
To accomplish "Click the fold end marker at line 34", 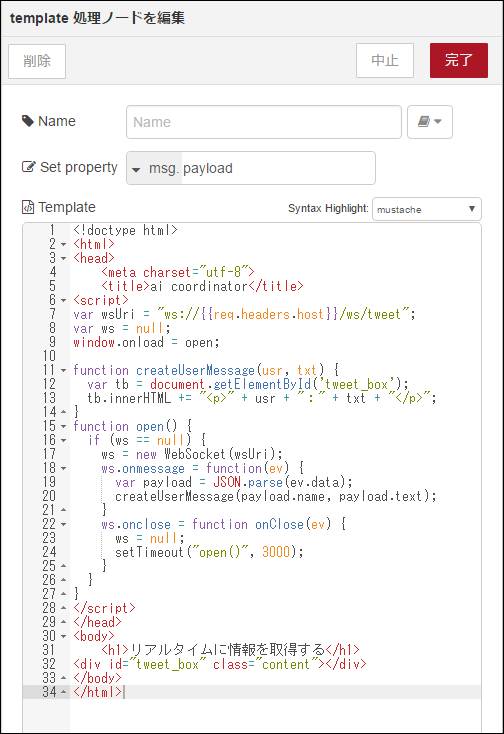I will (64, 692).
